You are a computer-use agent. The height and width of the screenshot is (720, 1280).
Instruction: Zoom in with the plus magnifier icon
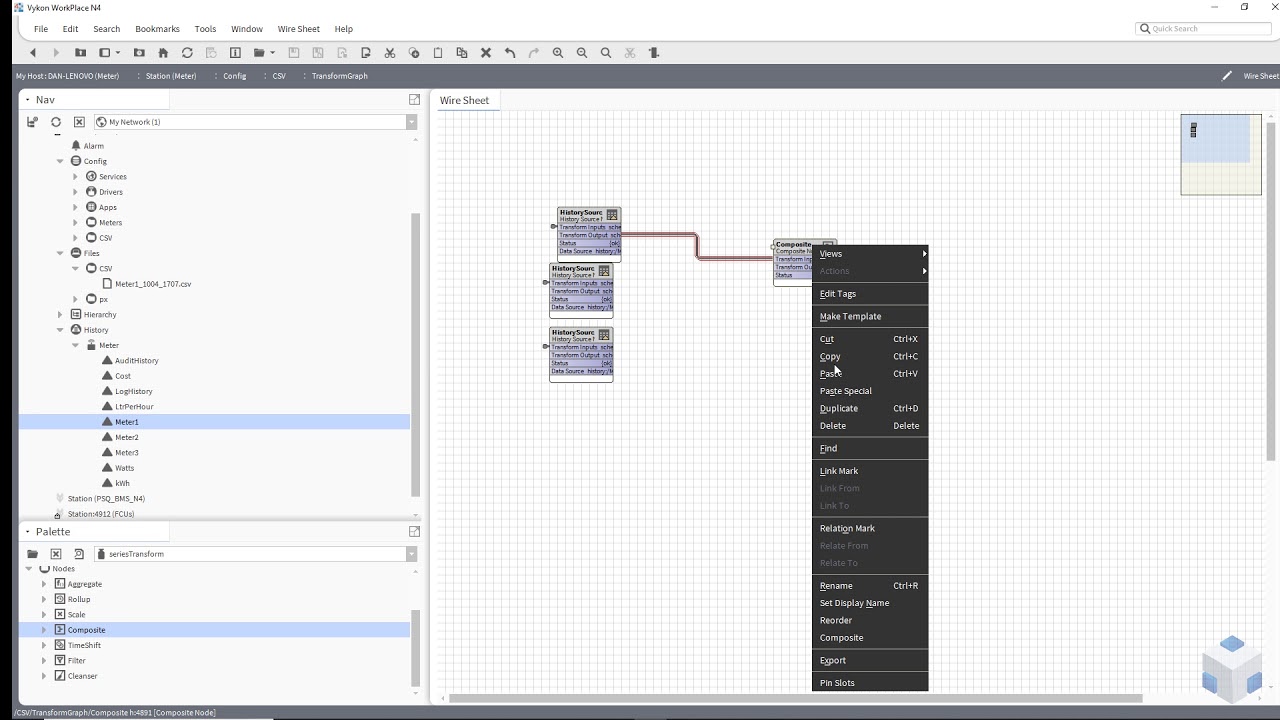click(x=558, y=53)
